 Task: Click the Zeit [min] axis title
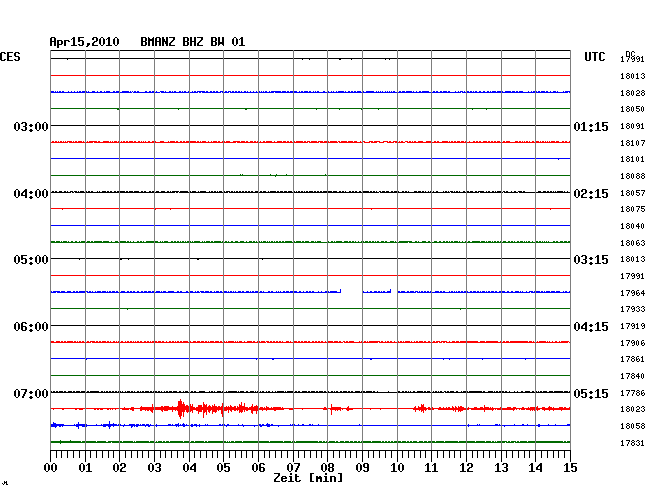pyautogui.click(x=308, y=478)
